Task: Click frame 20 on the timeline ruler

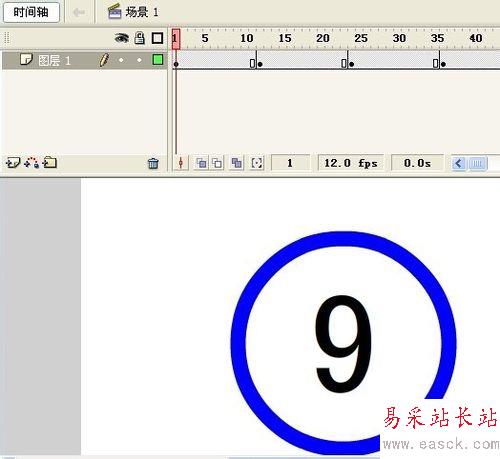Action: [x=323, y=38]
